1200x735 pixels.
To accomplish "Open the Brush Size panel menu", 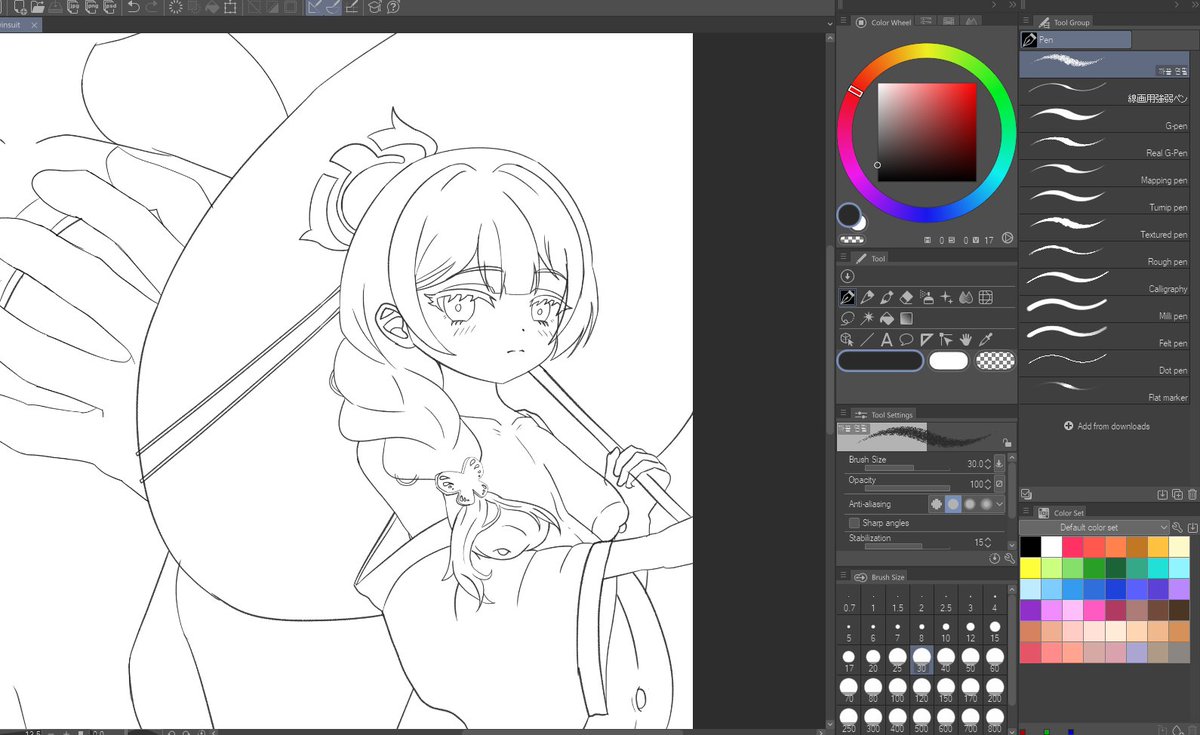I will click(x=843, y=577).
